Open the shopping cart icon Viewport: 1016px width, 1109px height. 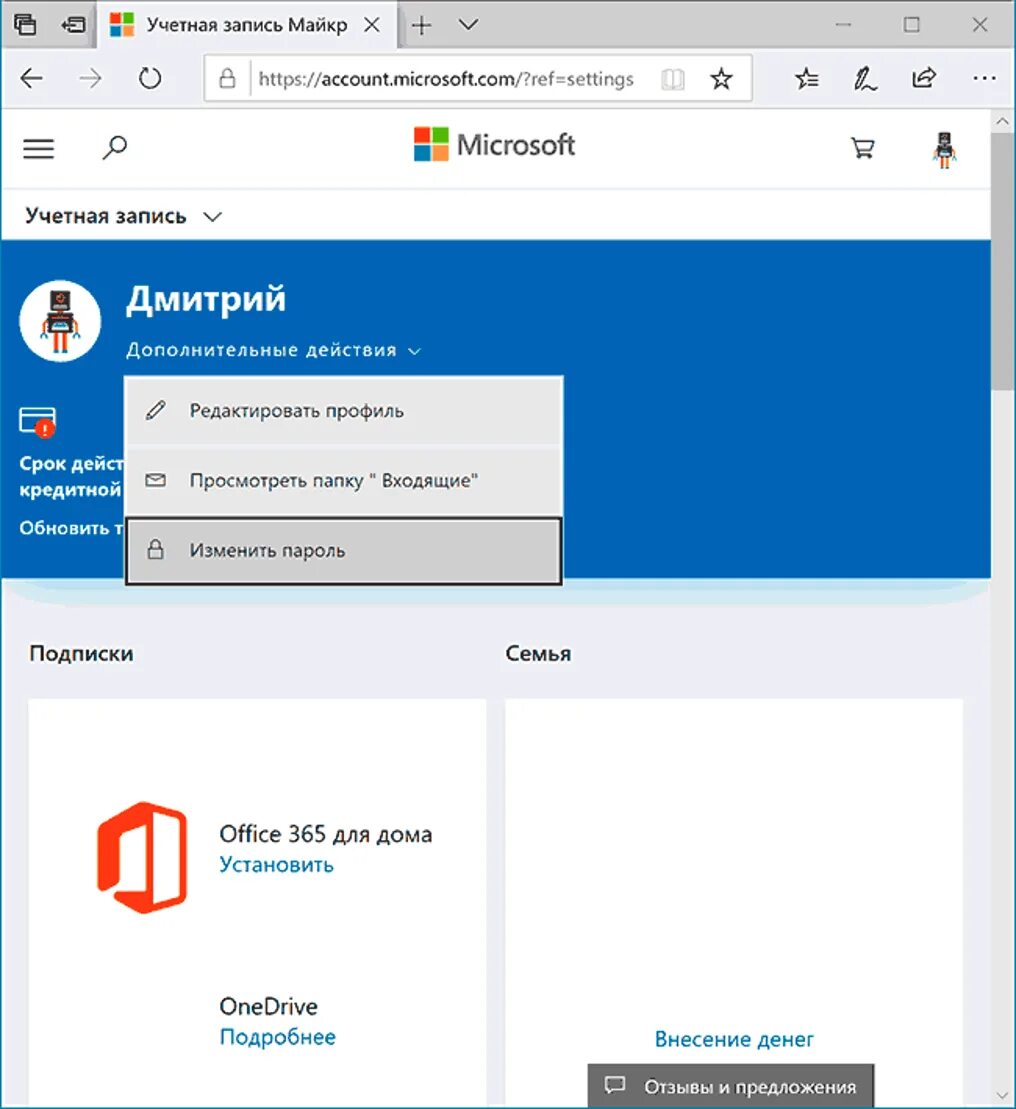click(863, 147)
